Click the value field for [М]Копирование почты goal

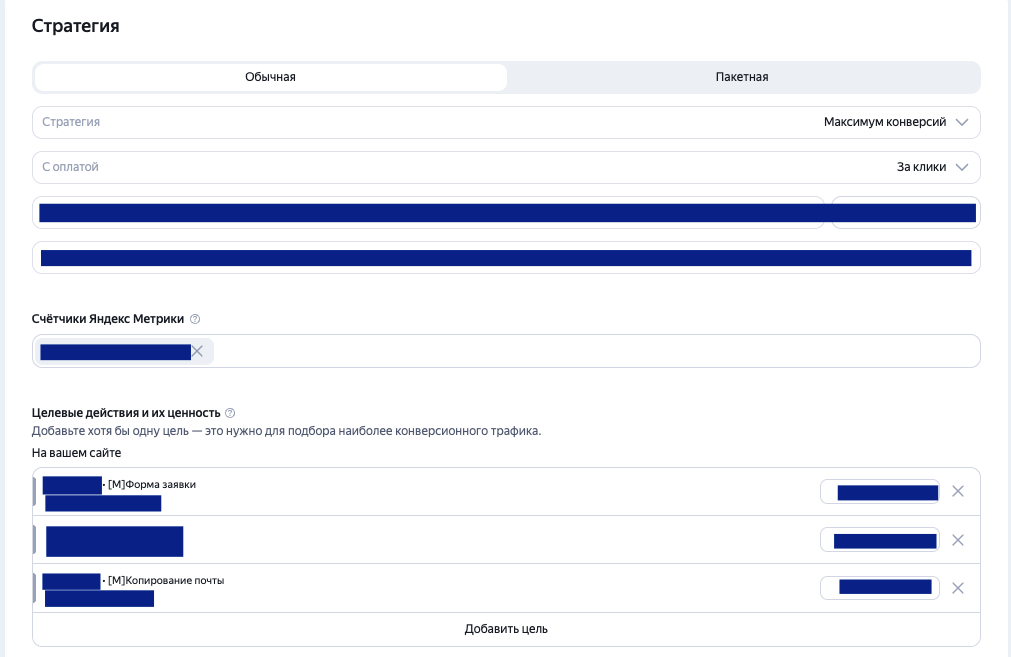pyautogui.click(x=879, y=588)
